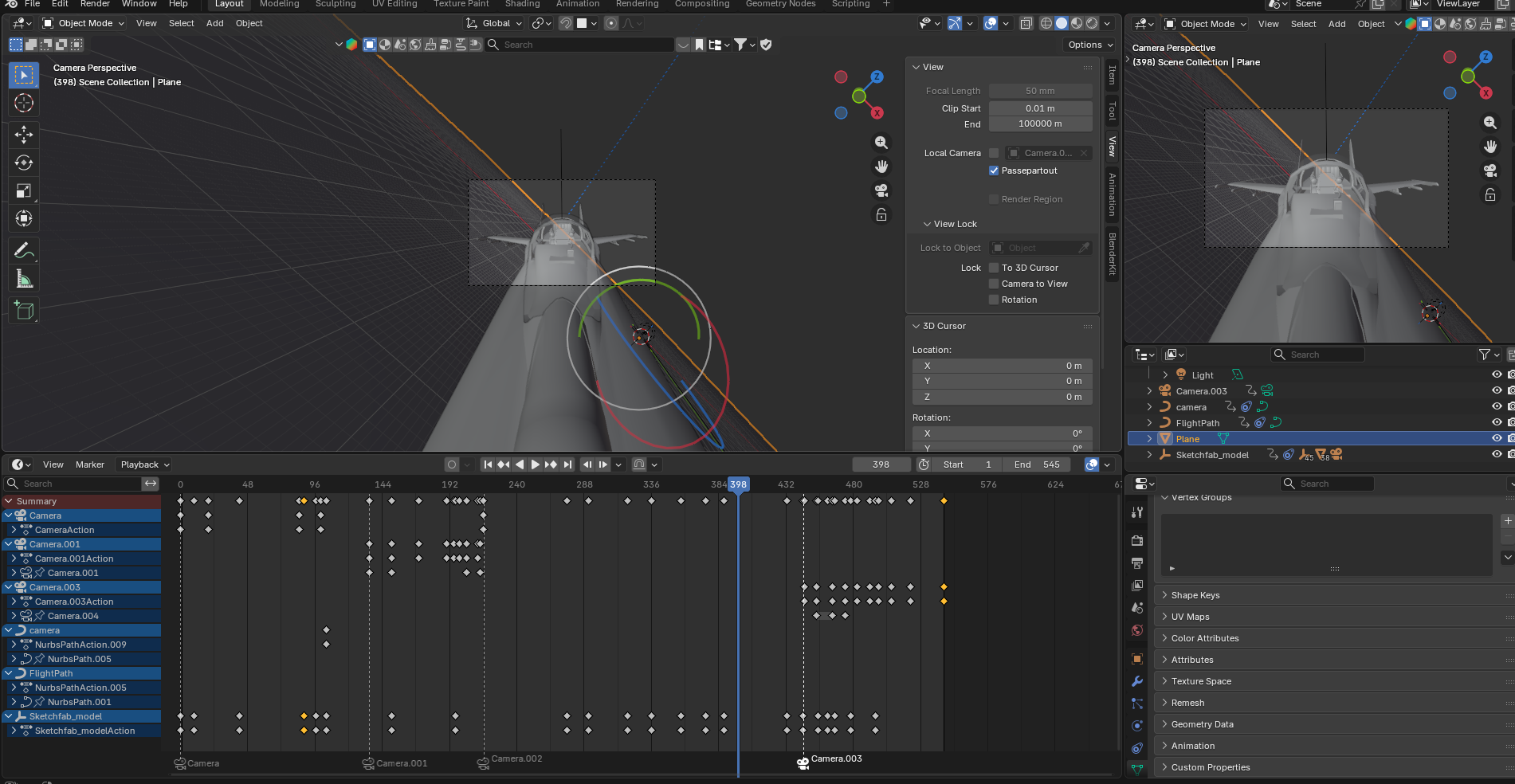Disable the Passepartout checkbox
This screenshot has width=1515, height=784.
click(994, 171)
